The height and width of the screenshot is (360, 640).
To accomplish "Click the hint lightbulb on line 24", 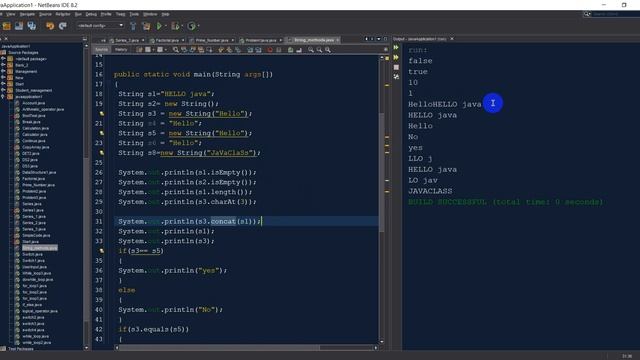I will [x=101, y=153].
